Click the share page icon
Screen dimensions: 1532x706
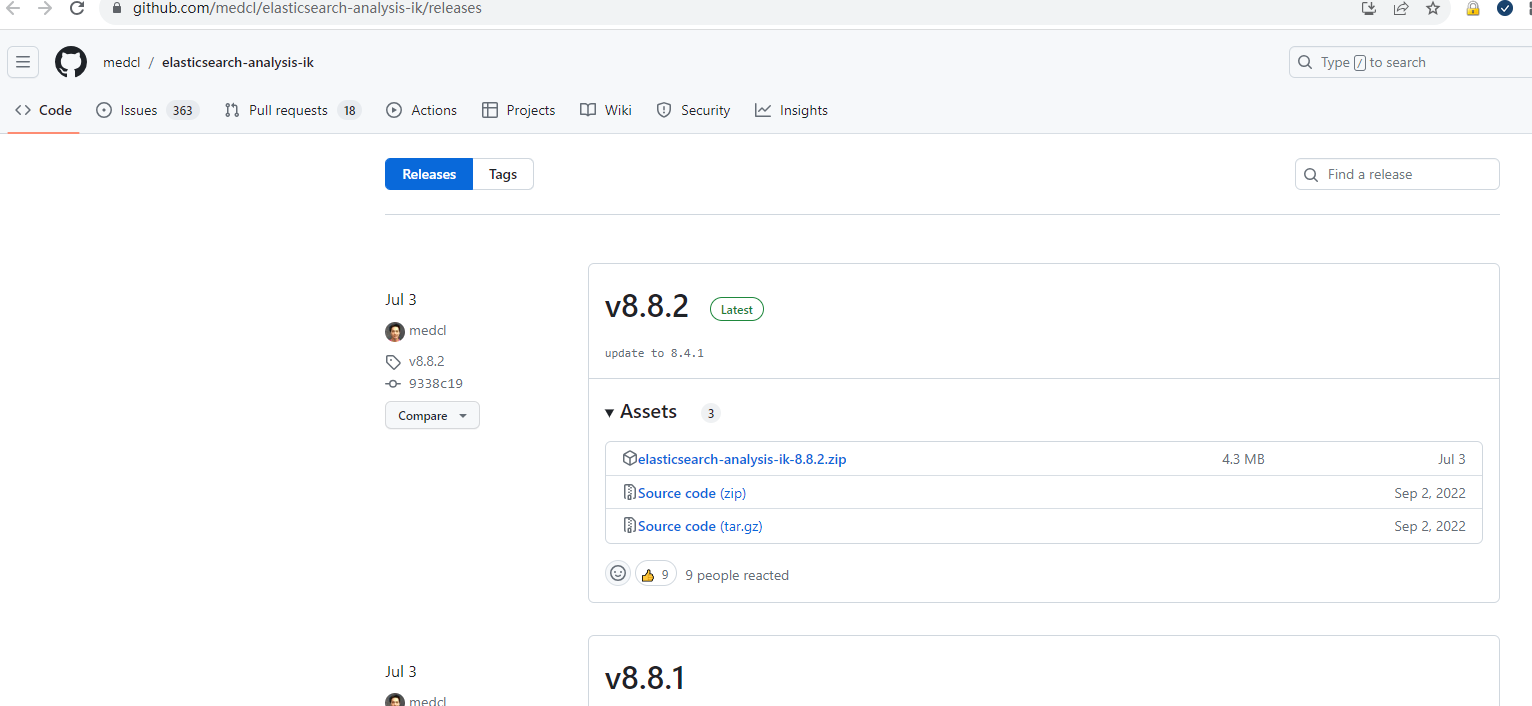[x=1401, y=8]
